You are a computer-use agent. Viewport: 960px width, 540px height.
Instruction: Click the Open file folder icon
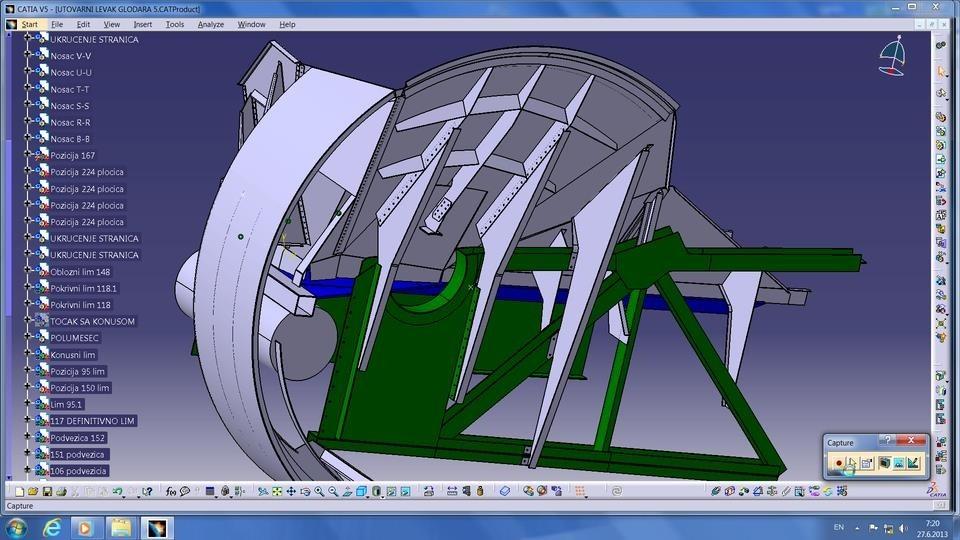tap(33, 491)
